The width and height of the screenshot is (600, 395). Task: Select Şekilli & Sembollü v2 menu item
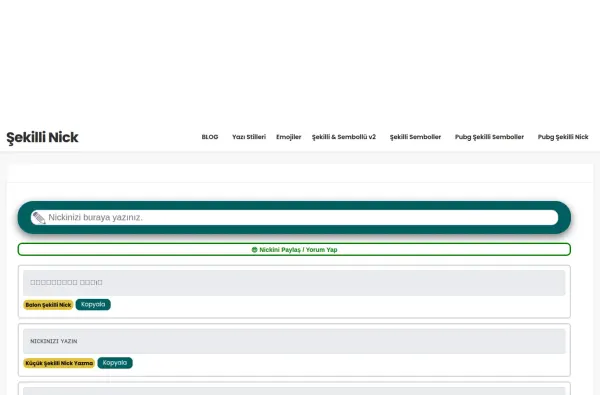pyautogui.click(x=344, y=137)
